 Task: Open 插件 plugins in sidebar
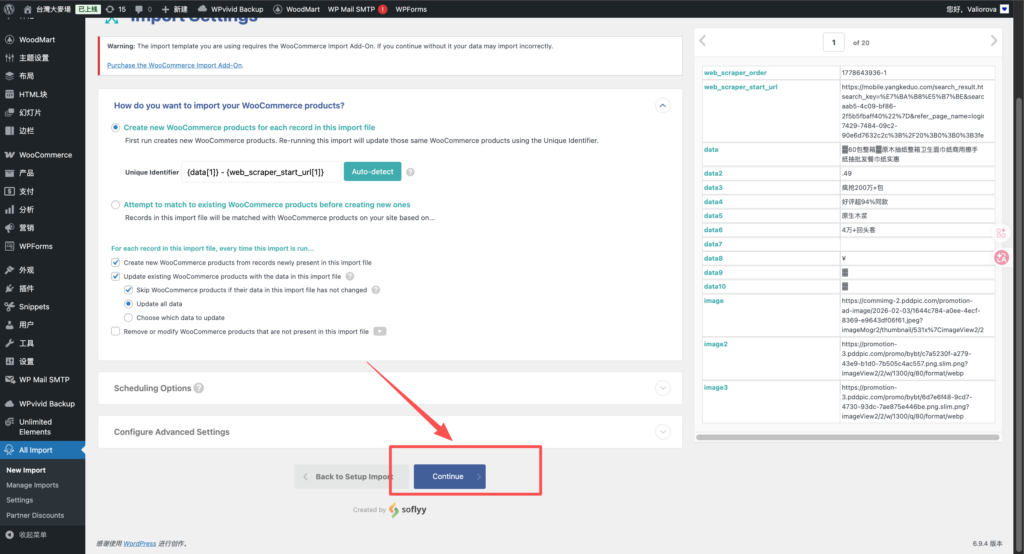point(26,288)
